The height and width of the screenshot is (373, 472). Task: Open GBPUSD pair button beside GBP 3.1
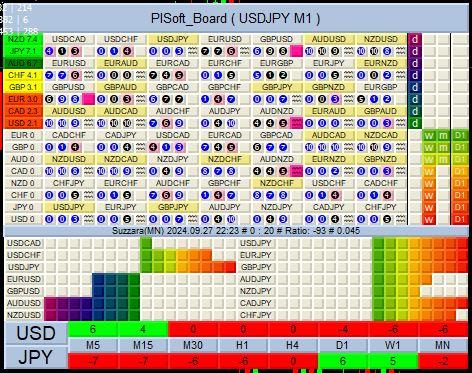pos(69,87)
